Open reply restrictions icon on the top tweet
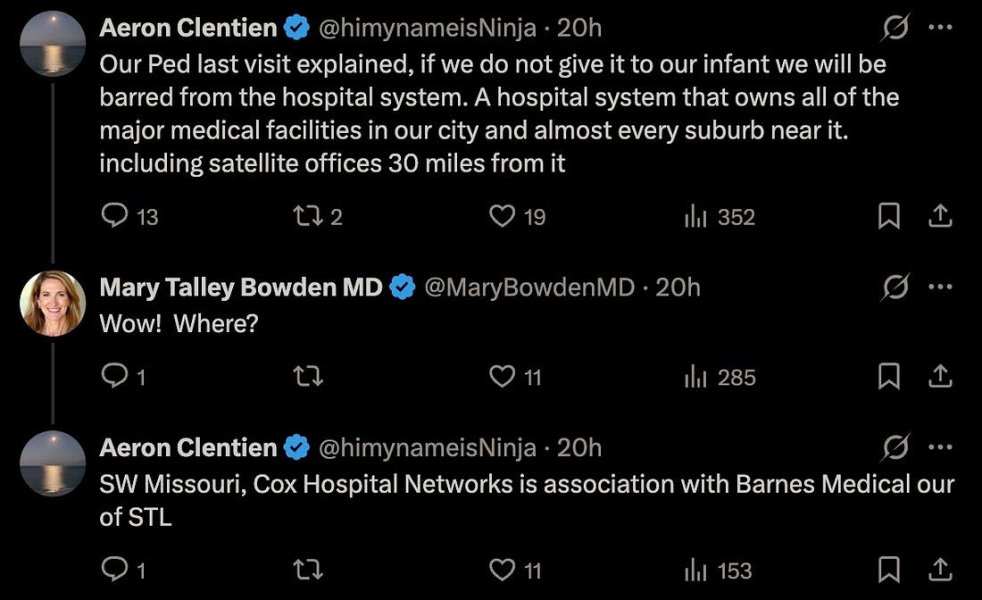982x600 pixels. [895, 27]
